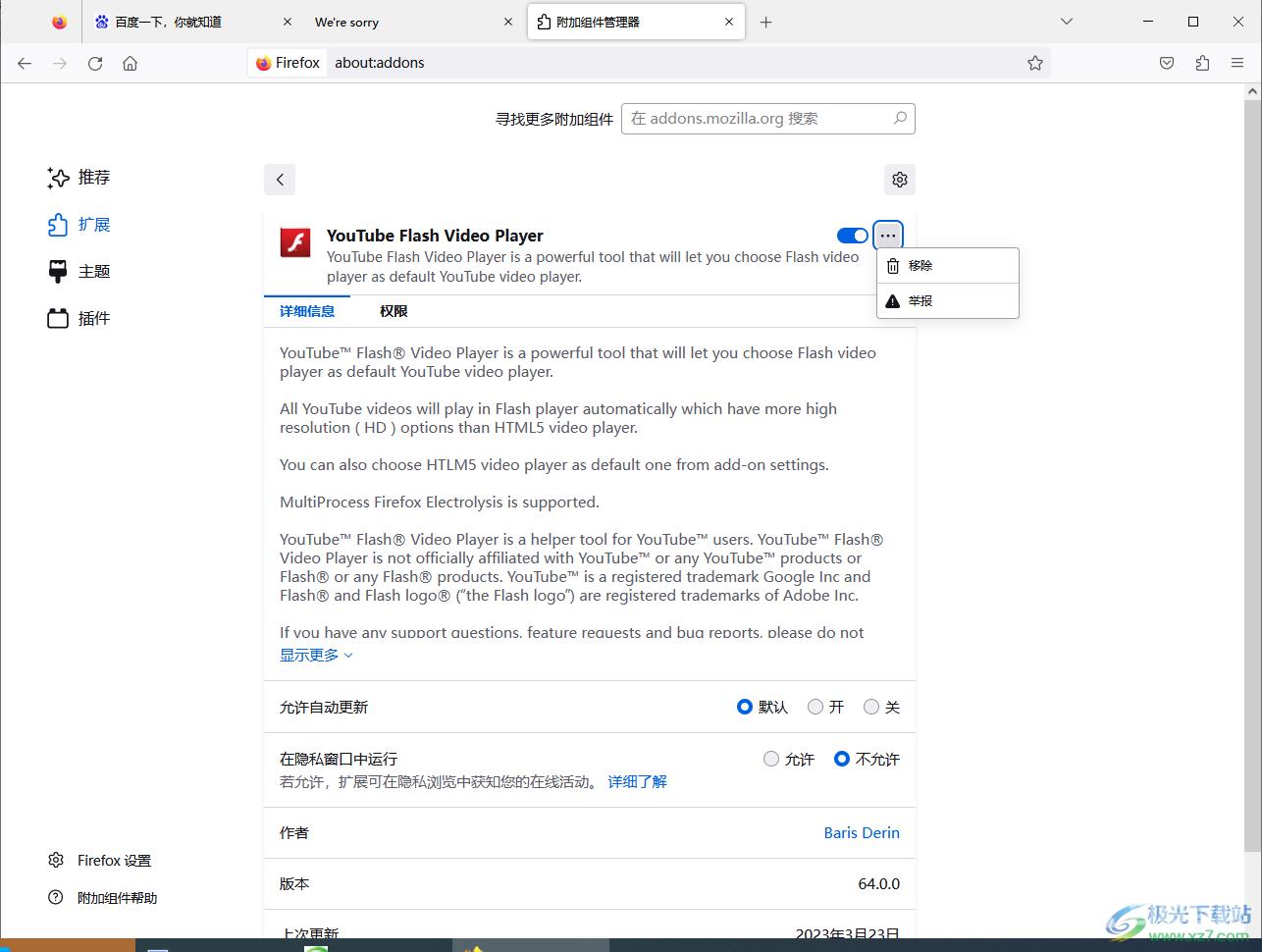
Task: Open the 主题 sidebar category
Action: click(x=79, y=272)
